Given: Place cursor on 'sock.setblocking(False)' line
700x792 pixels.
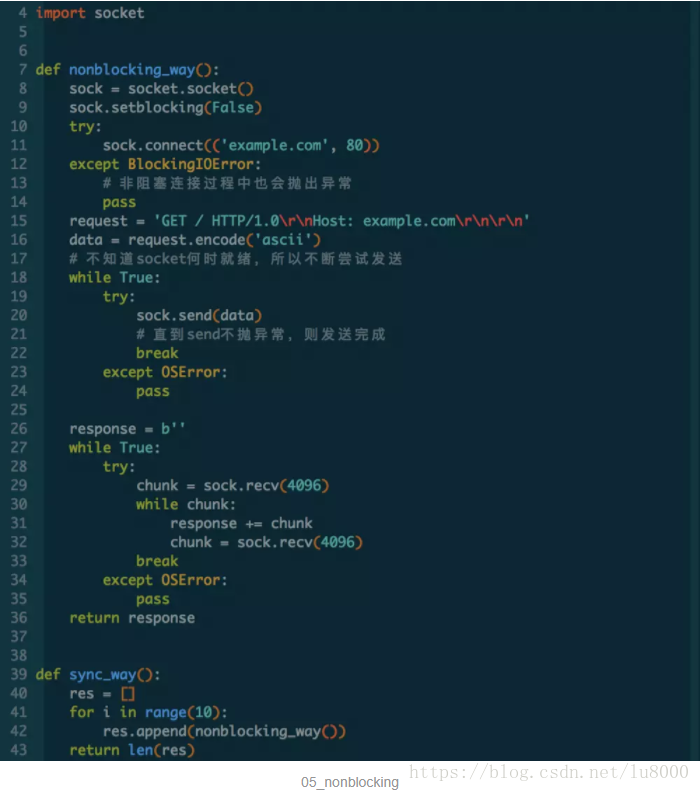Looking at the screenshot, I should (x=166, y=108).
